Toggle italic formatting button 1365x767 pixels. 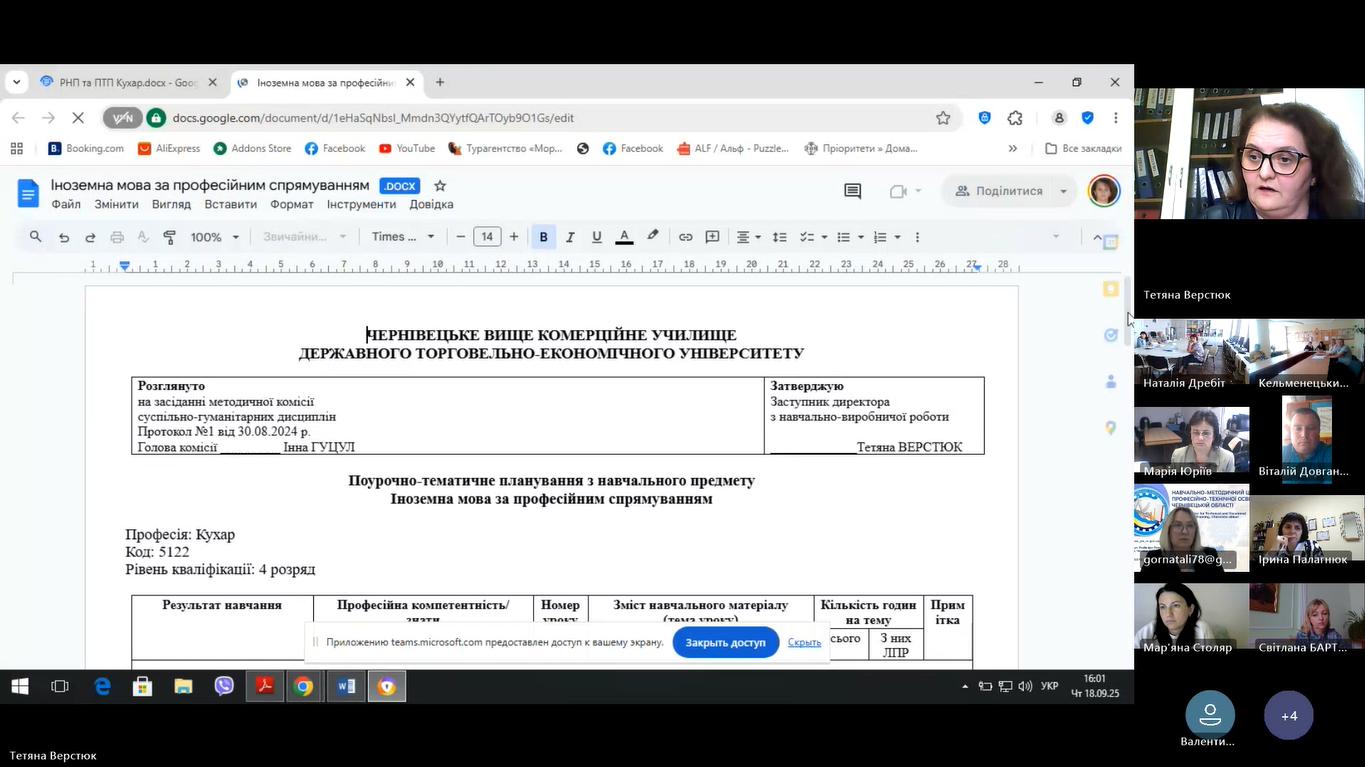pos(570,237)
